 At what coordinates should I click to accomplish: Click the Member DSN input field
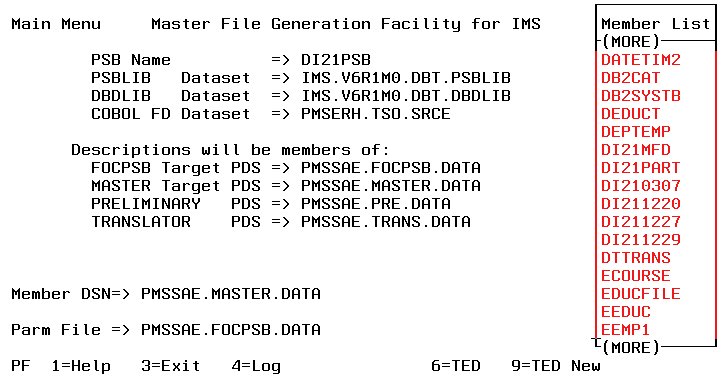point(231,294)
